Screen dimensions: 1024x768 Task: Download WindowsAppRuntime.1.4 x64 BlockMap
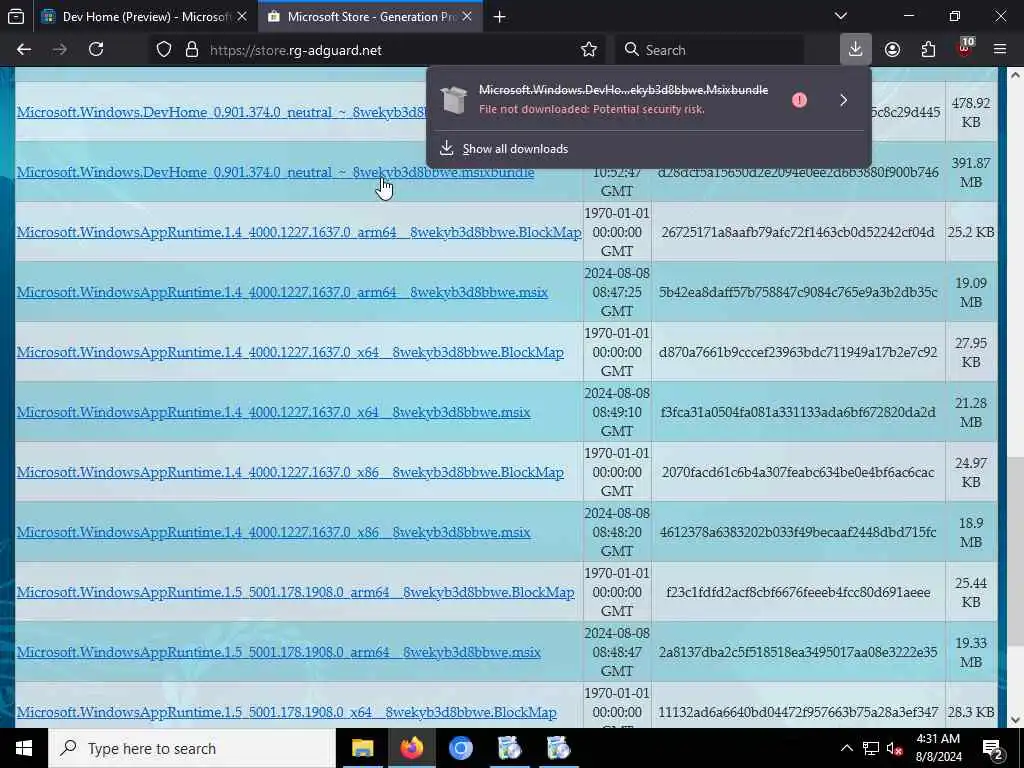290,353
